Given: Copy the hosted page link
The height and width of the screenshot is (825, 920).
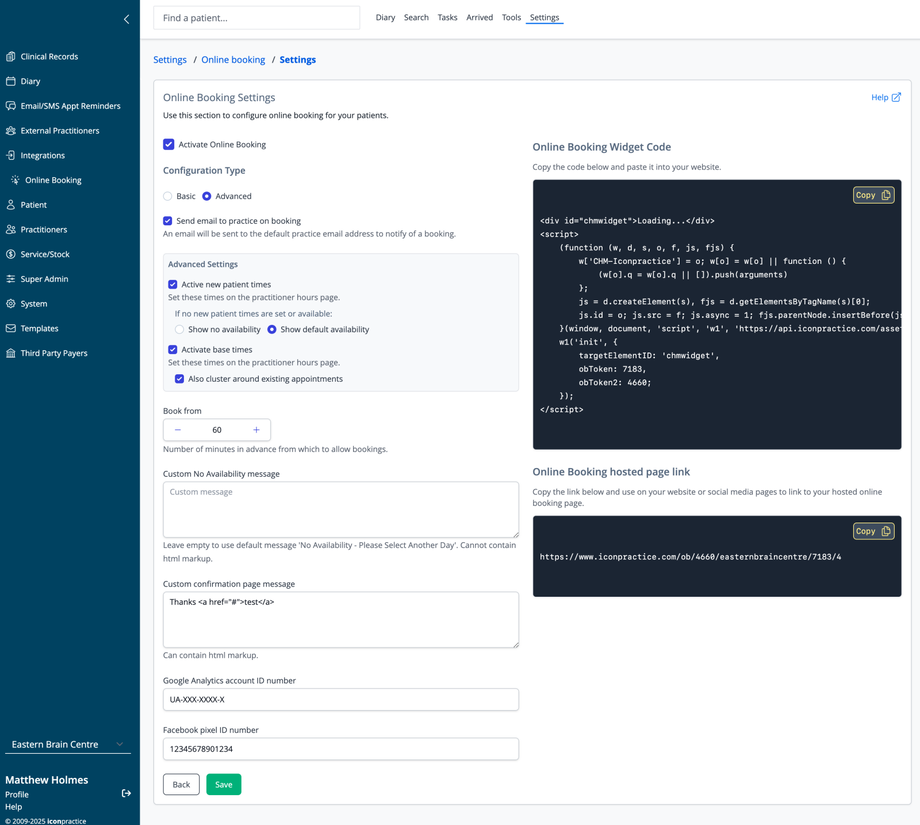Looking at the screenshot, I should click(872, 531).
